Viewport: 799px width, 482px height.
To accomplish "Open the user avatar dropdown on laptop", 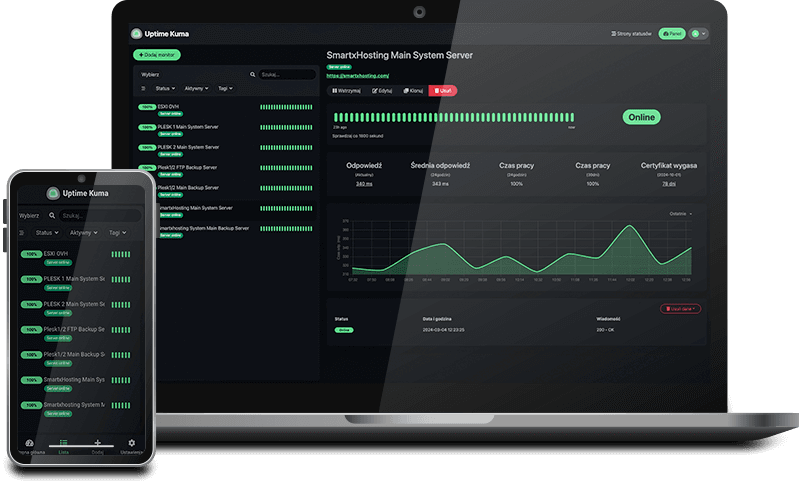I will click(699, 34).
